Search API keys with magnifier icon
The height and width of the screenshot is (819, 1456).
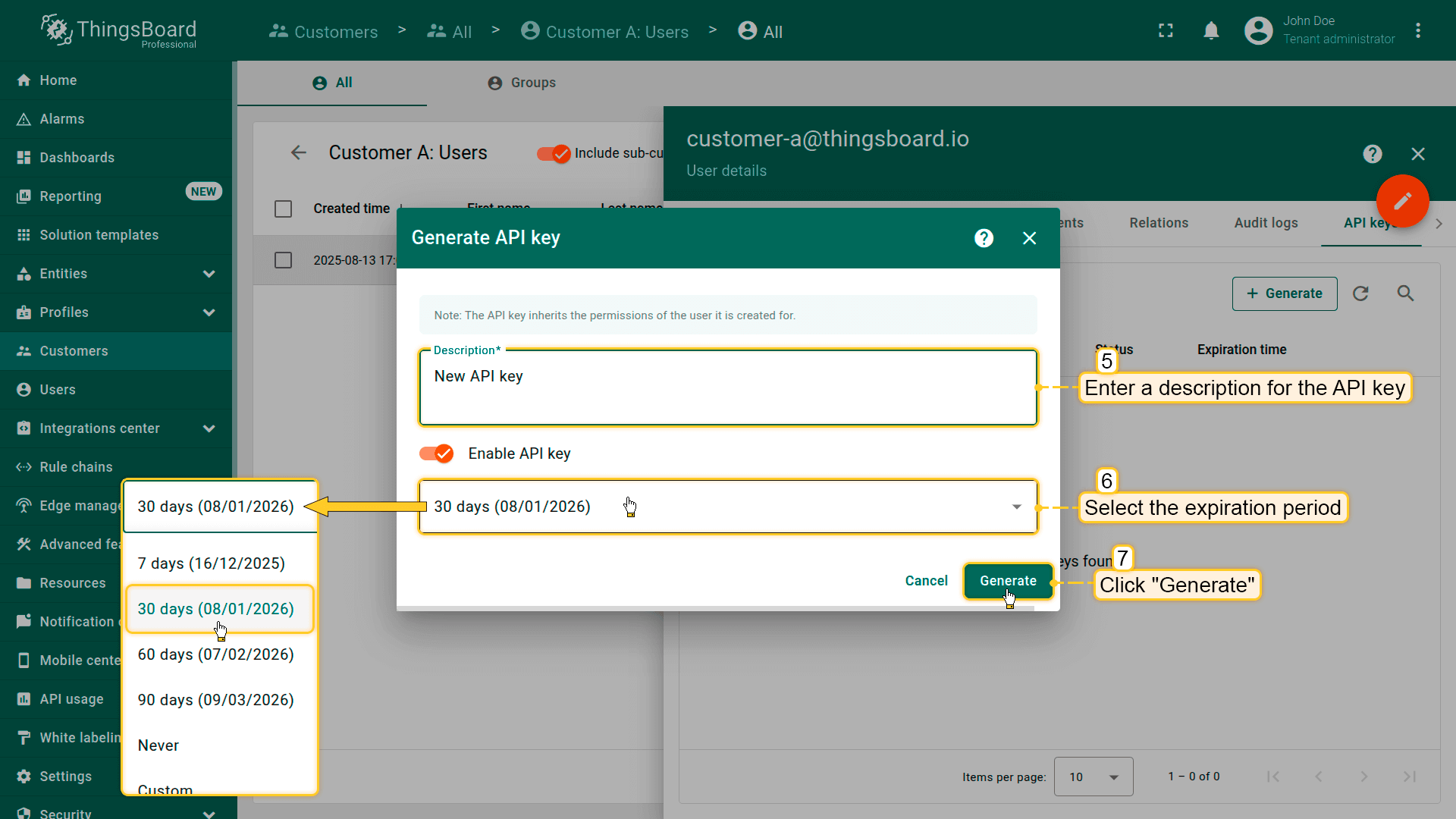click(1405, 293)
